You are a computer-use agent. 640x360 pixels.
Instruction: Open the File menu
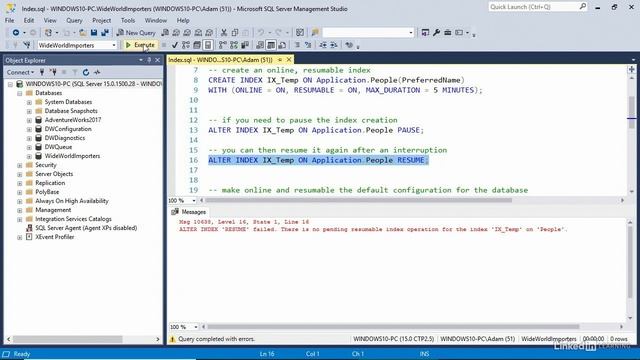point(9,20)
